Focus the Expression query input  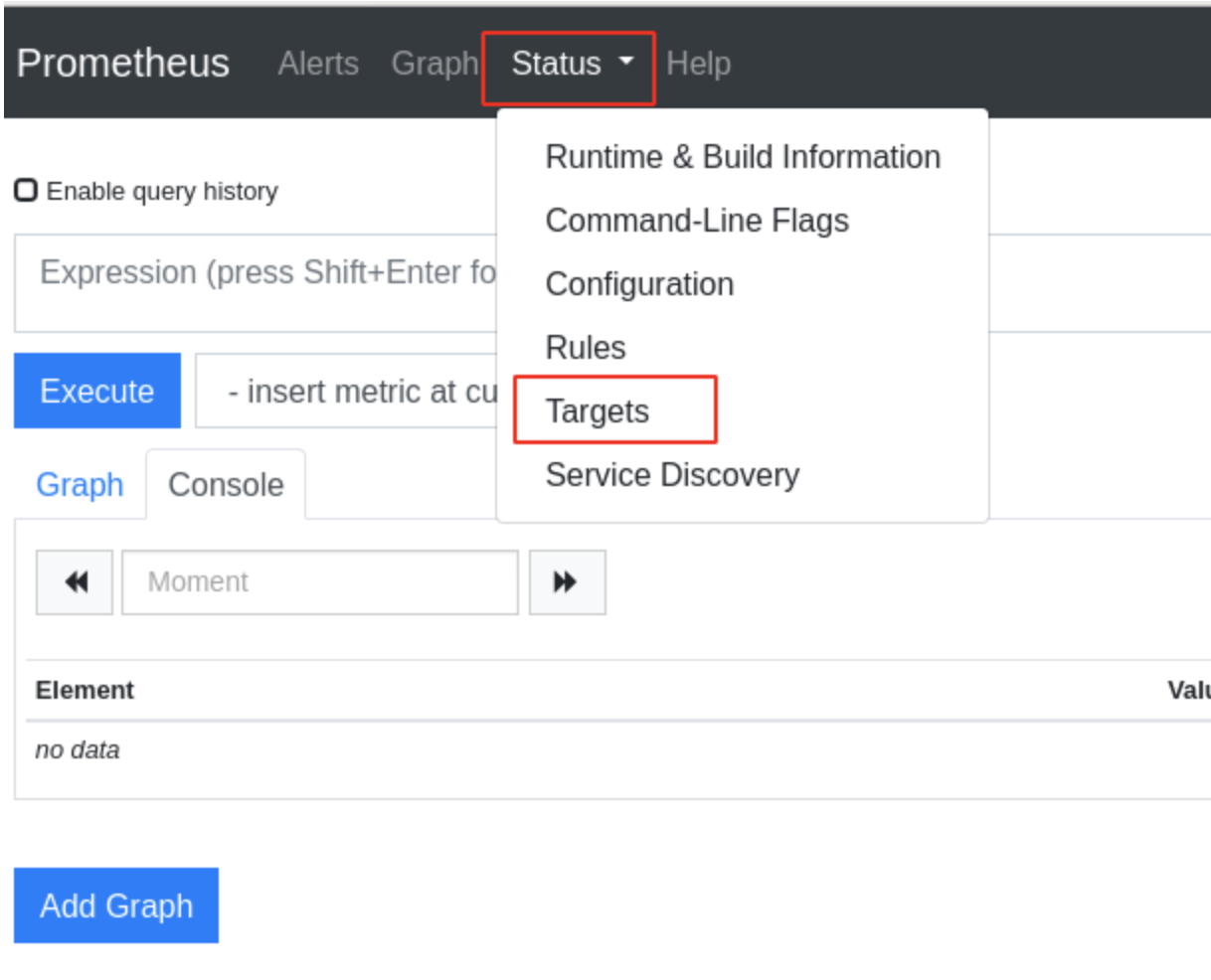tap(257, 283)
